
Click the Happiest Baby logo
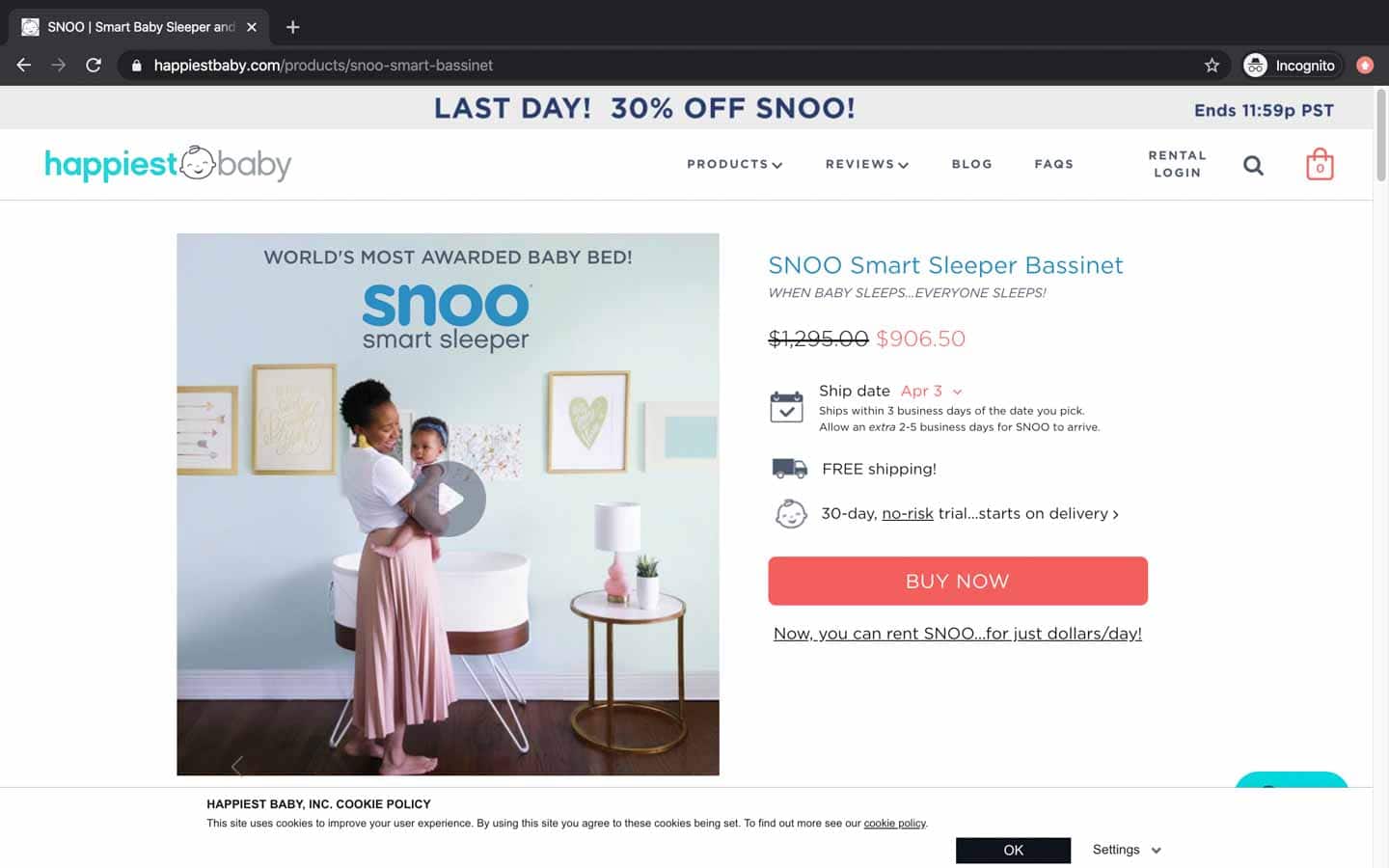tap(168, 164)
